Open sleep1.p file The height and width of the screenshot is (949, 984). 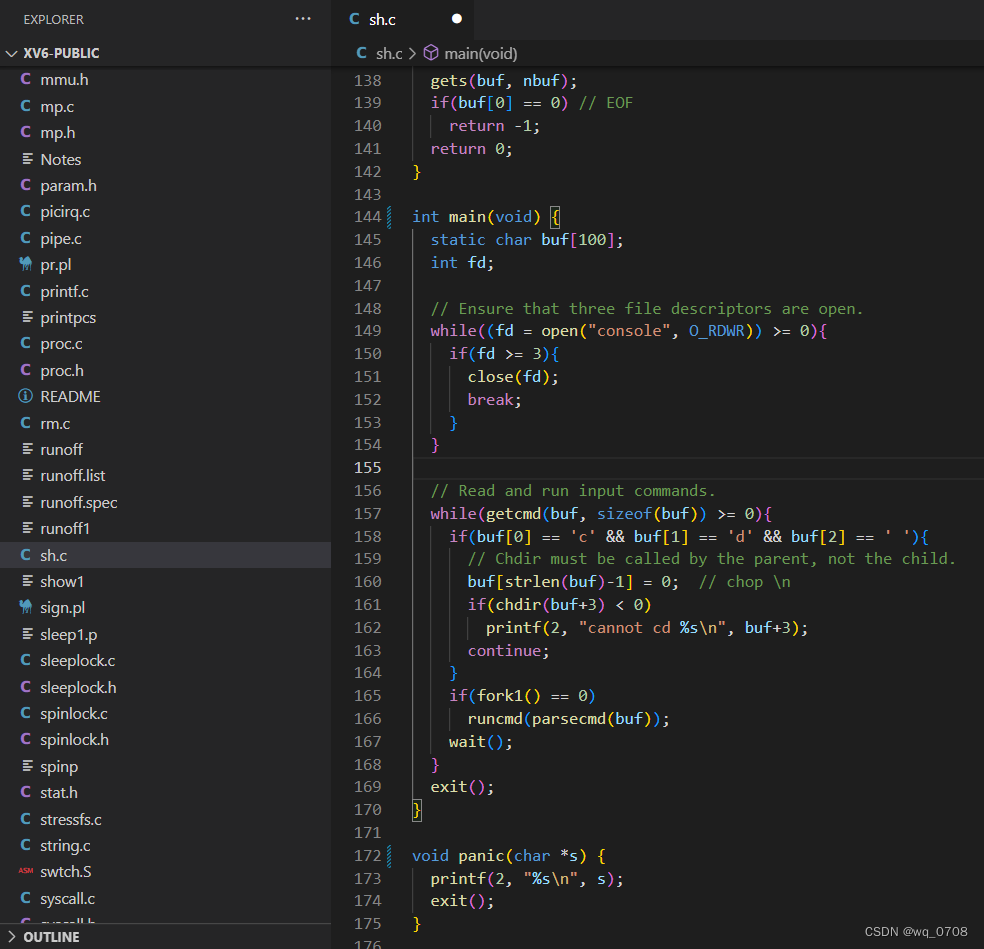coord(68,635)
